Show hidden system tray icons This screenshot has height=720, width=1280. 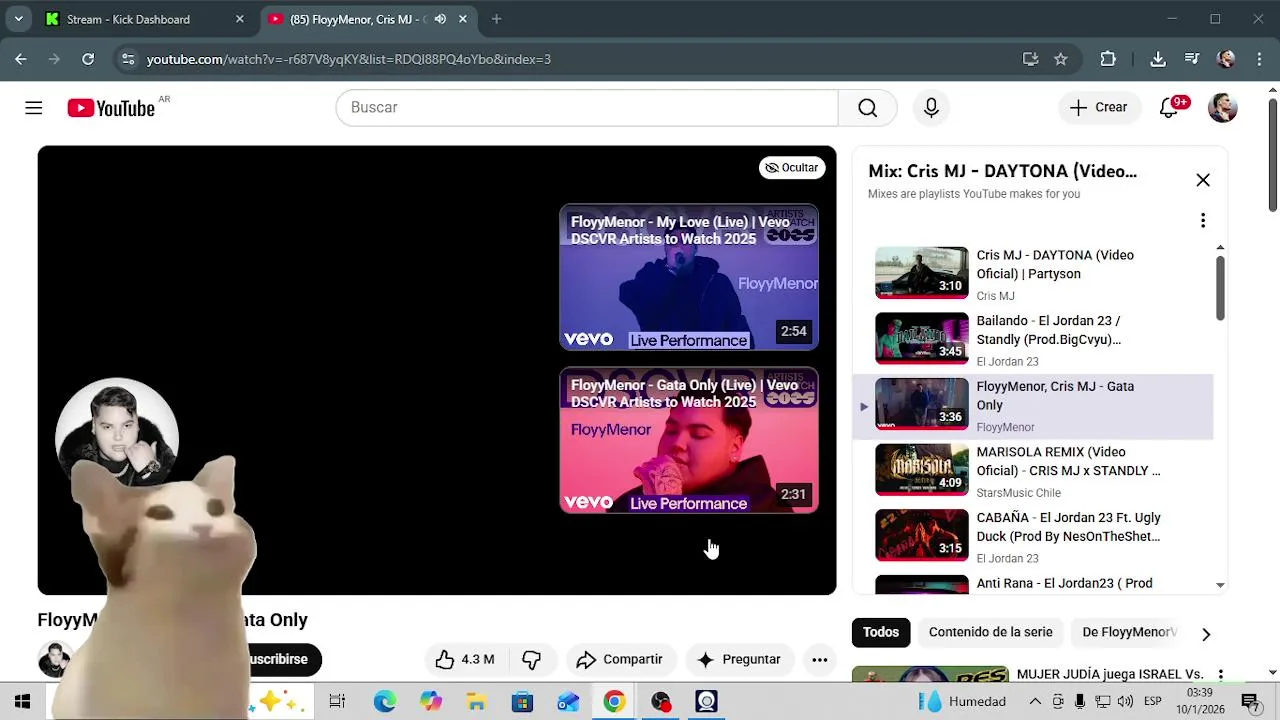(1035, 701)
